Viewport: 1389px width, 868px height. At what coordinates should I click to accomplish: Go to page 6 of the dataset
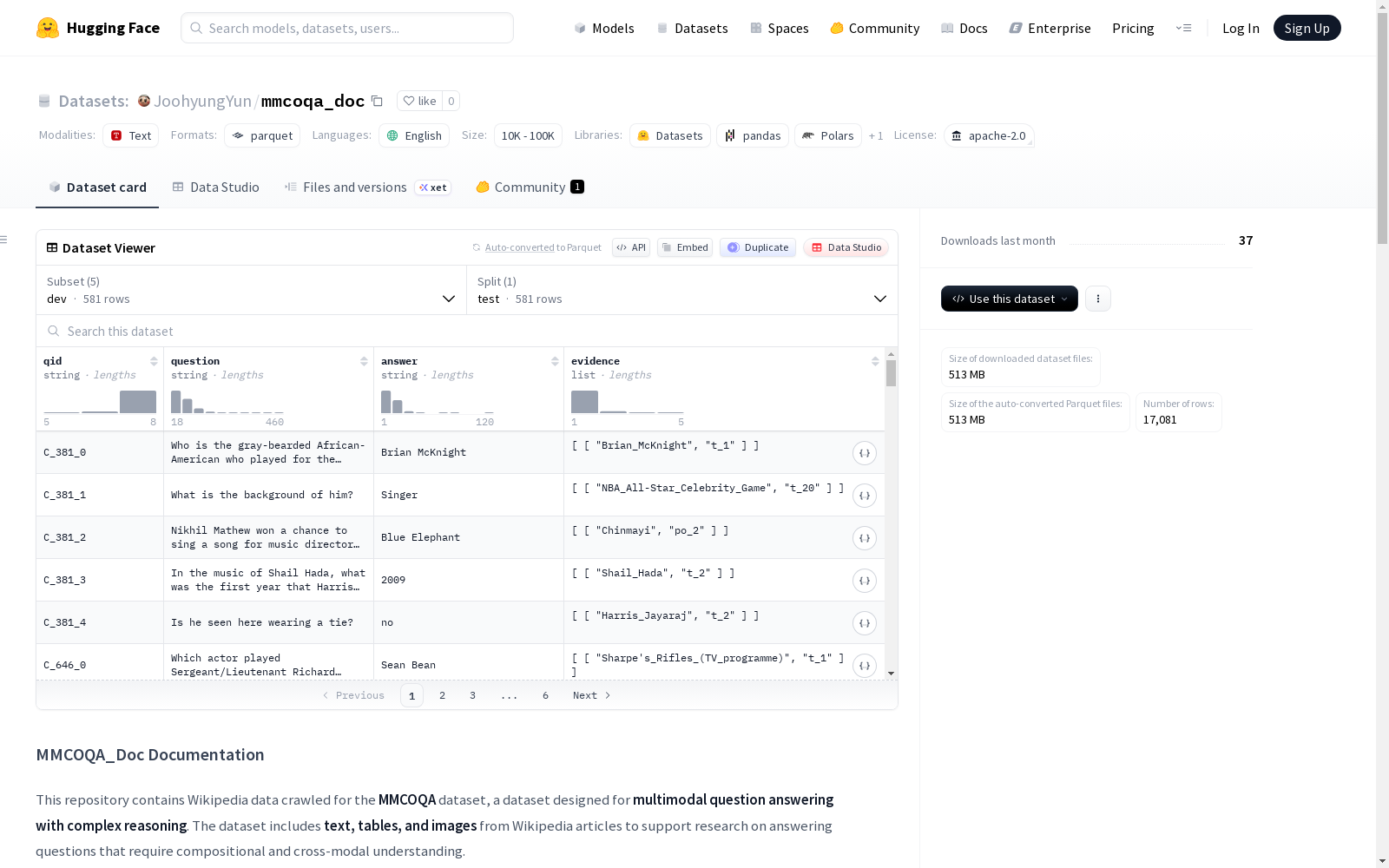click(x=545, y=695)
